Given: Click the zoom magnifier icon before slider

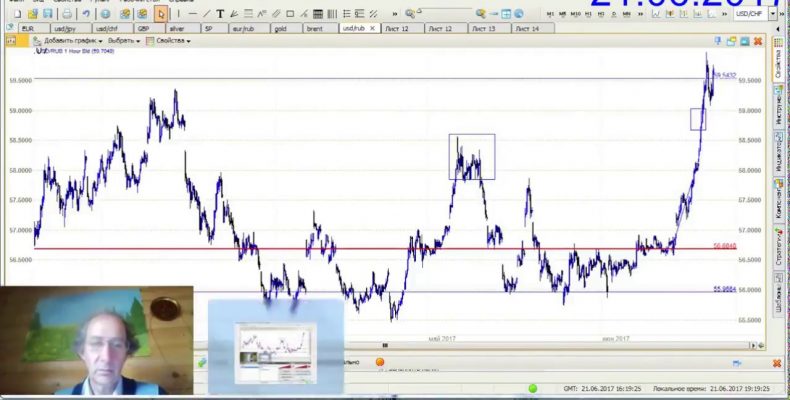Looking at the screenshot, I should point(410,14).
